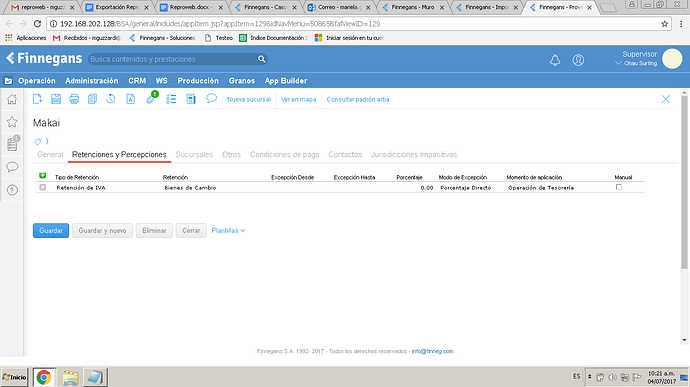
Task: Click the Nueva sucursal link
Action: [249, 100]
